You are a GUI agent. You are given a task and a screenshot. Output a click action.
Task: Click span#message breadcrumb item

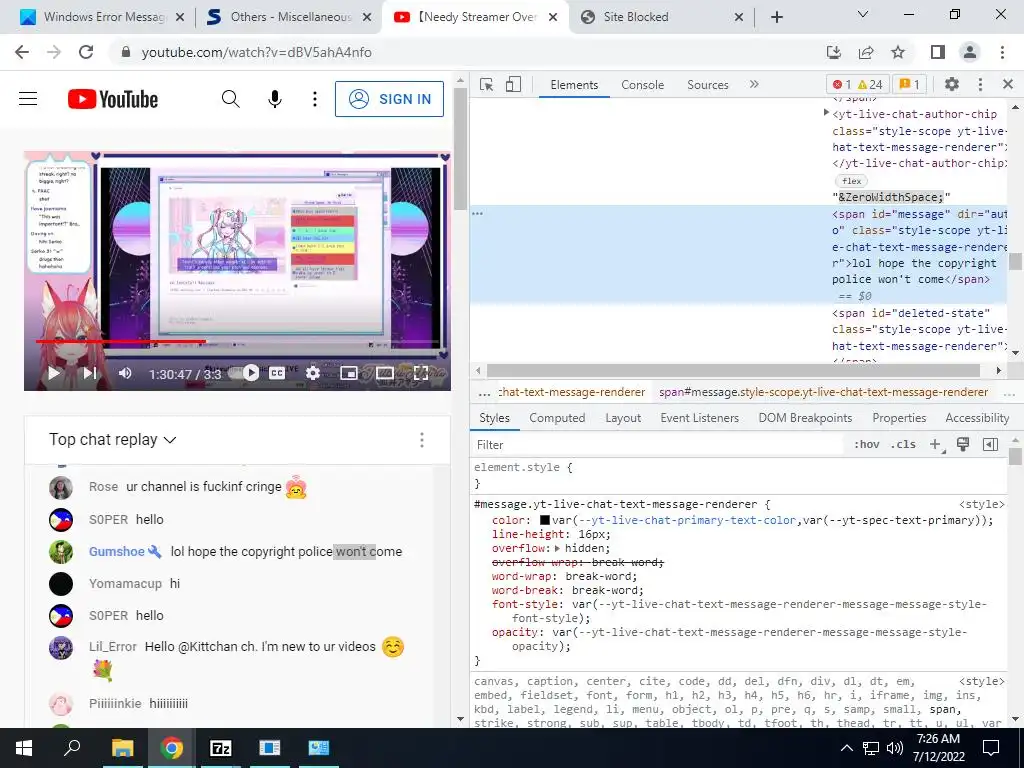pos(823,392)
